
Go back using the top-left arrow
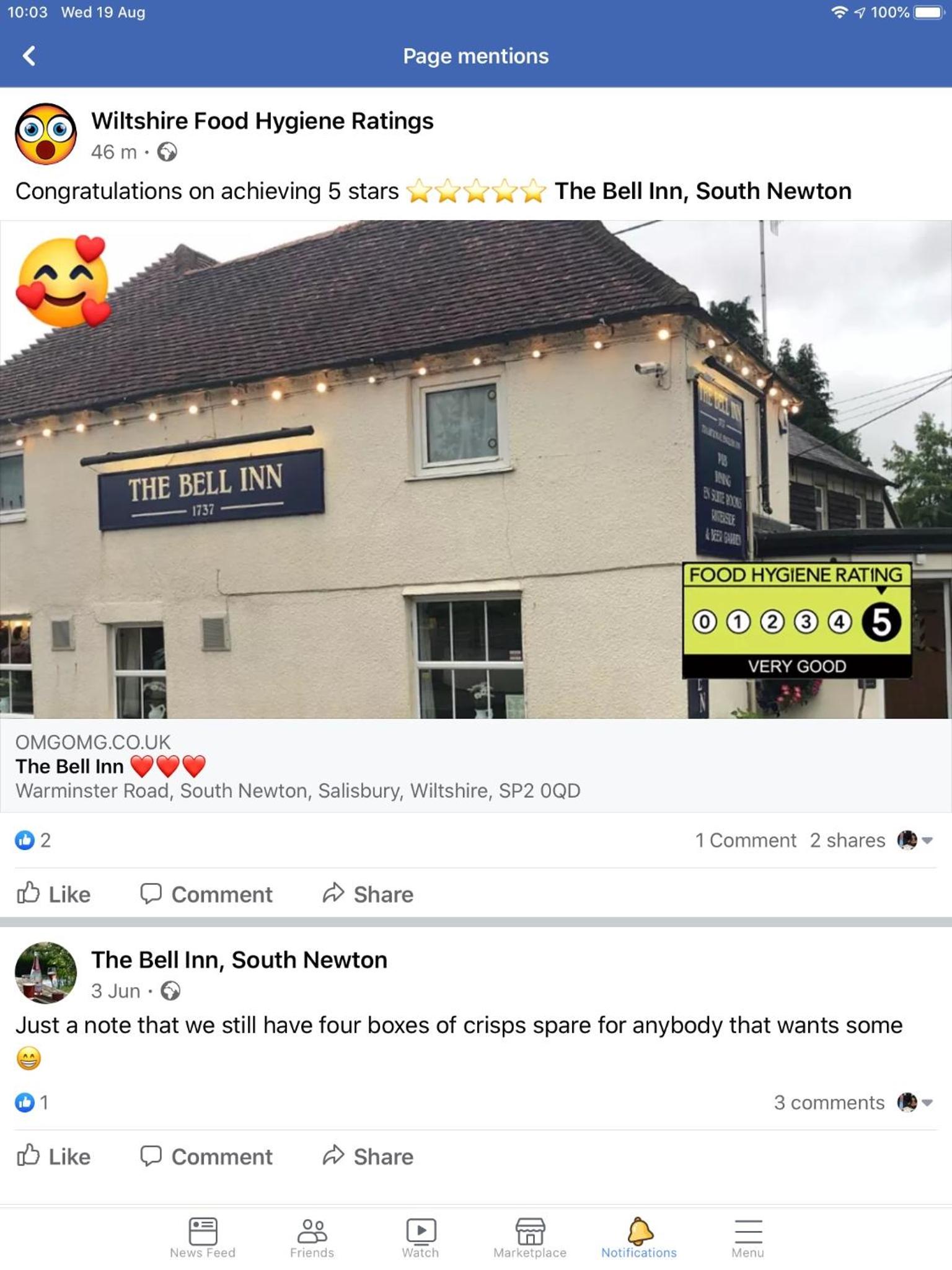pyautogui.click(x=29, y=56)
